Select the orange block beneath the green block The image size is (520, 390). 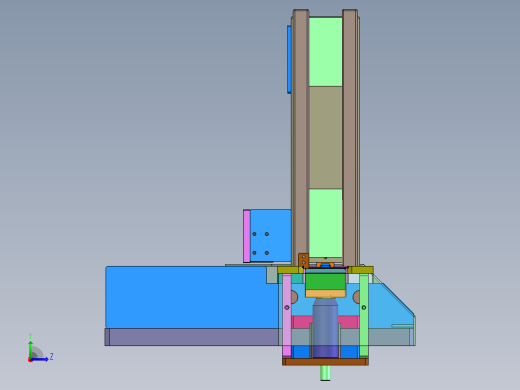tap(325, 294)
